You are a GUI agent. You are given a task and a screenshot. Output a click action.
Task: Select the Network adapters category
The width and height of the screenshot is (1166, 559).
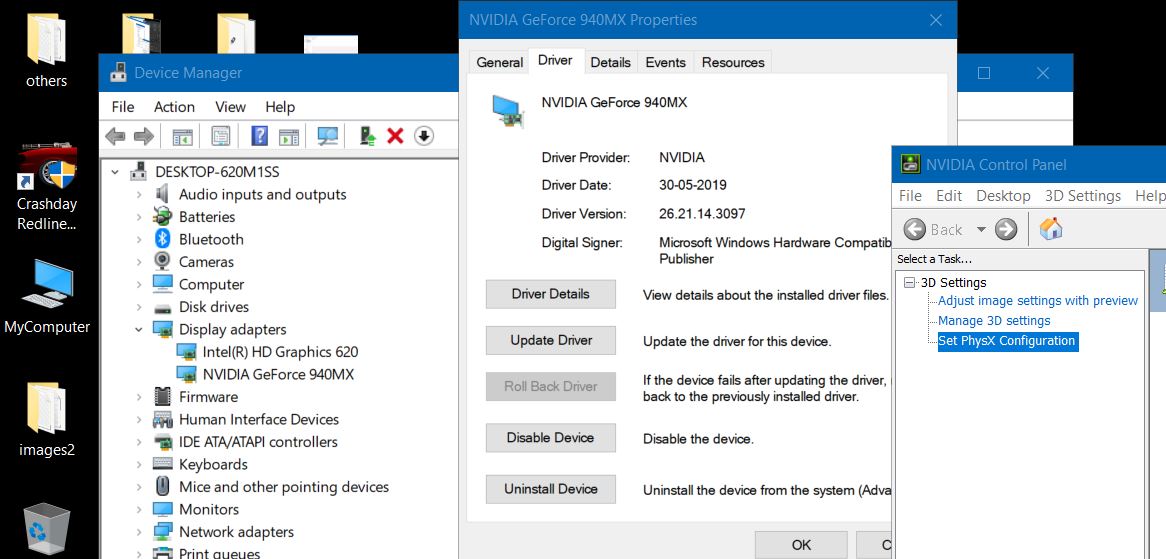236,532
